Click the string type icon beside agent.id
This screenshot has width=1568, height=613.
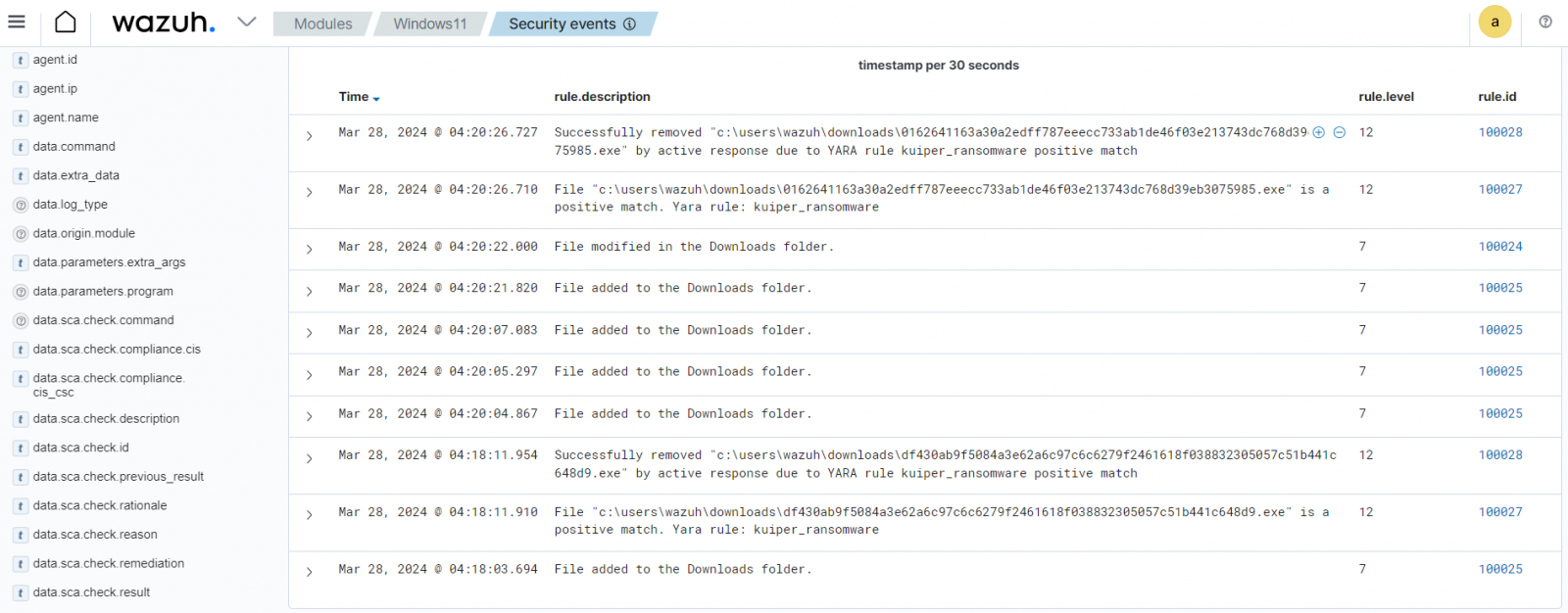click(x=20, y=60)
